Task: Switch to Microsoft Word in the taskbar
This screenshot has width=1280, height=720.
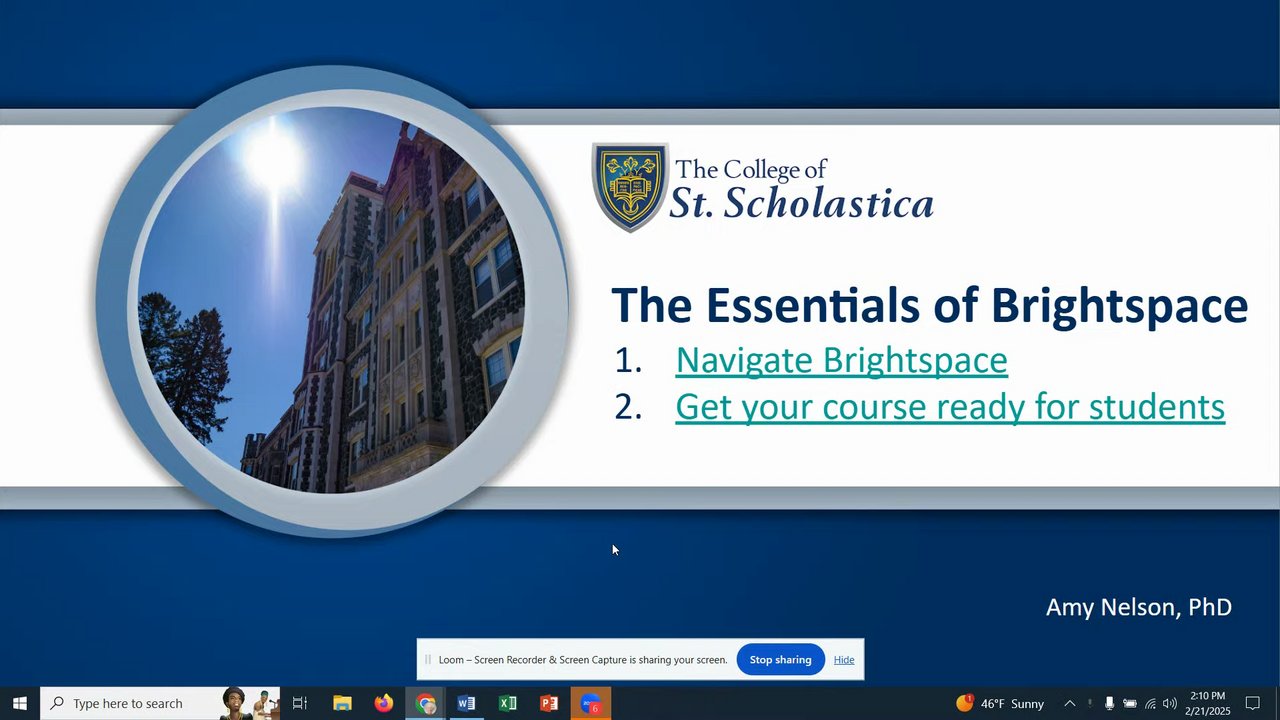Action: 466,703
